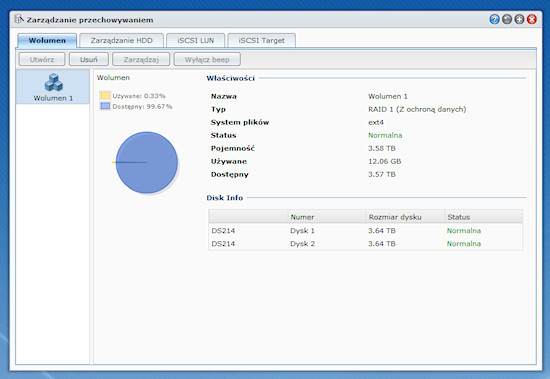Switch to the Wolumen tab
This screenshot has width=550, height=379.
click(47, 40)
